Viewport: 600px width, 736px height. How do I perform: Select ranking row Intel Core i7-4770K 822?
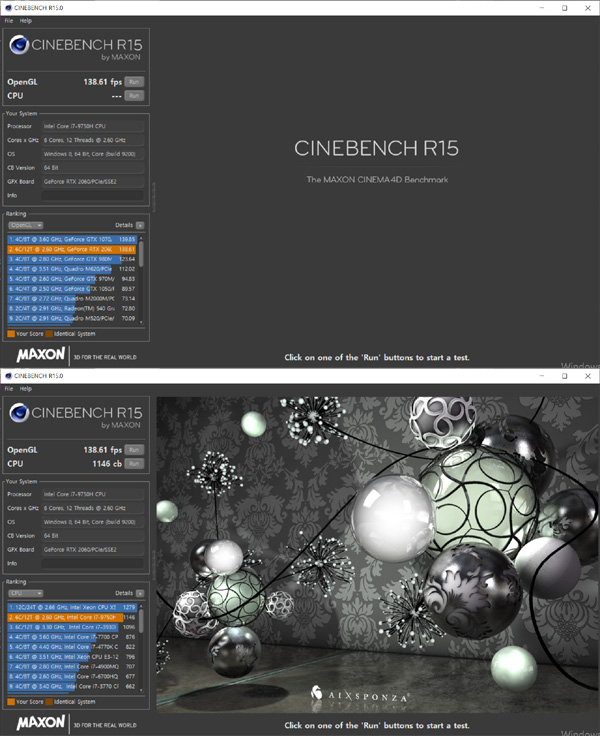[x=72, y=647]
